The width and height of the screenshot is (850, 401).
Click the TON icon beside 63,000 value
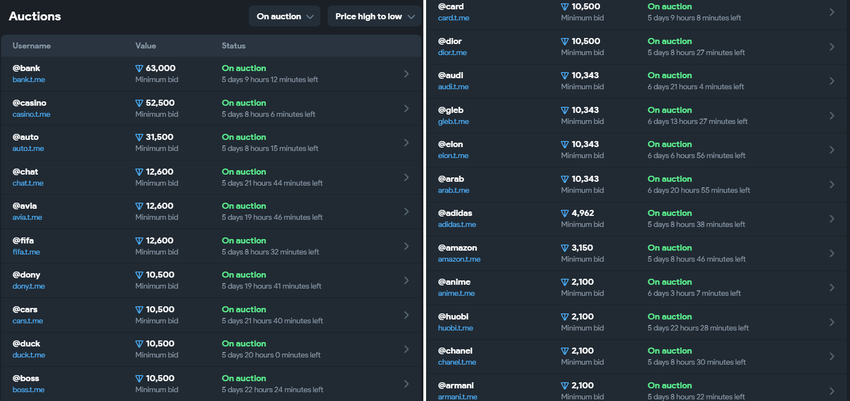click(139, 68)
